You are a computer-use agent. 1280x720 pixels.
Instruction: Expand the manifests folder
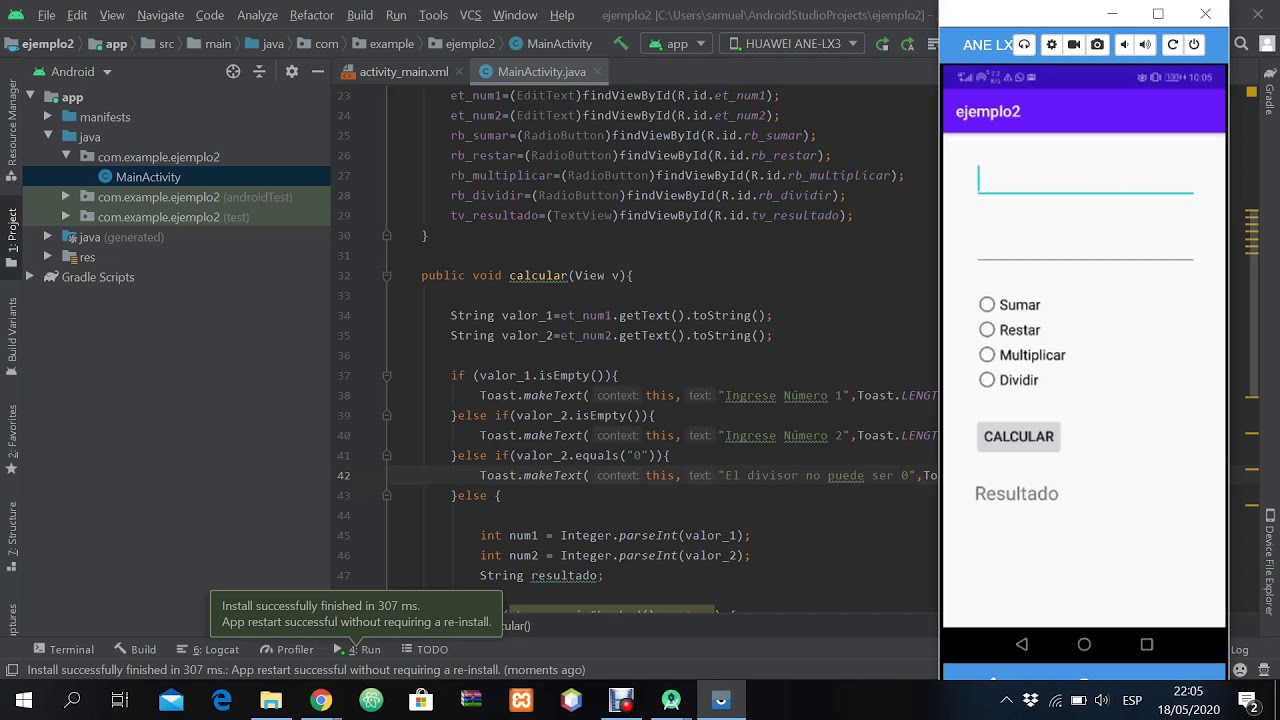[x=47, y=117]
